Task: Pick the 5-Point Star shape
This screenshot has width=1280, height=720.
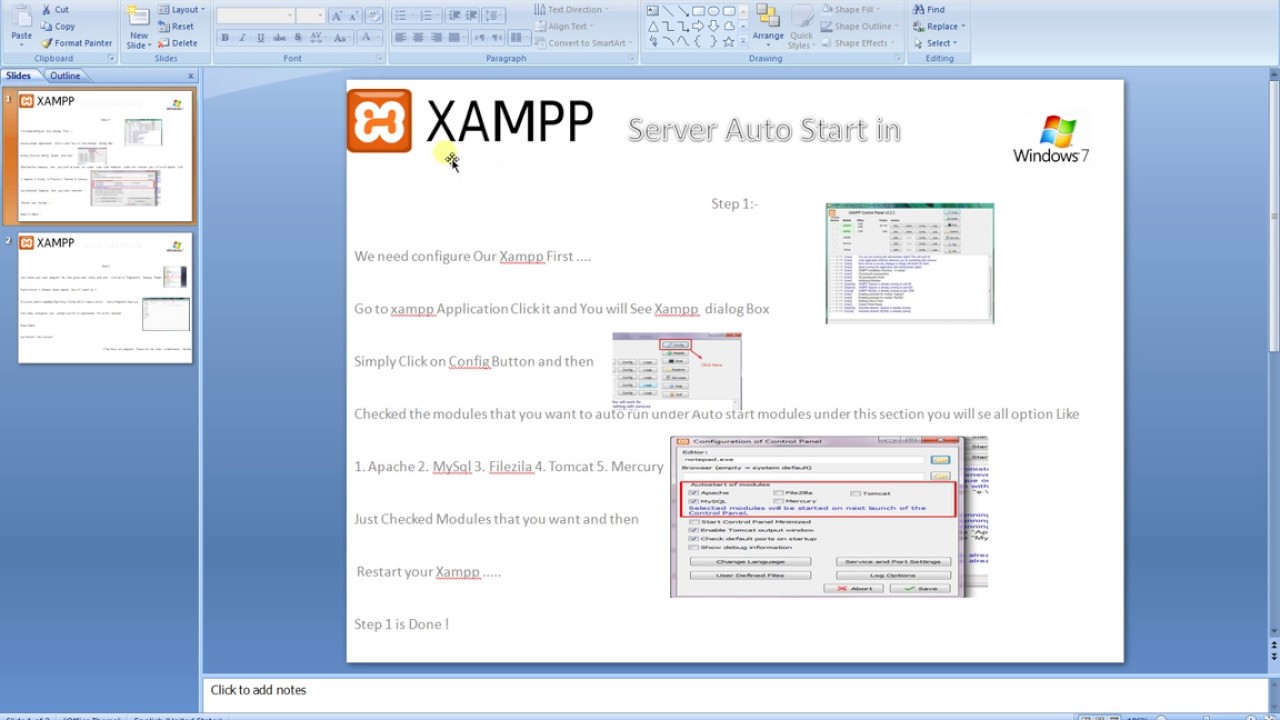Action: [x=728, y=41]
